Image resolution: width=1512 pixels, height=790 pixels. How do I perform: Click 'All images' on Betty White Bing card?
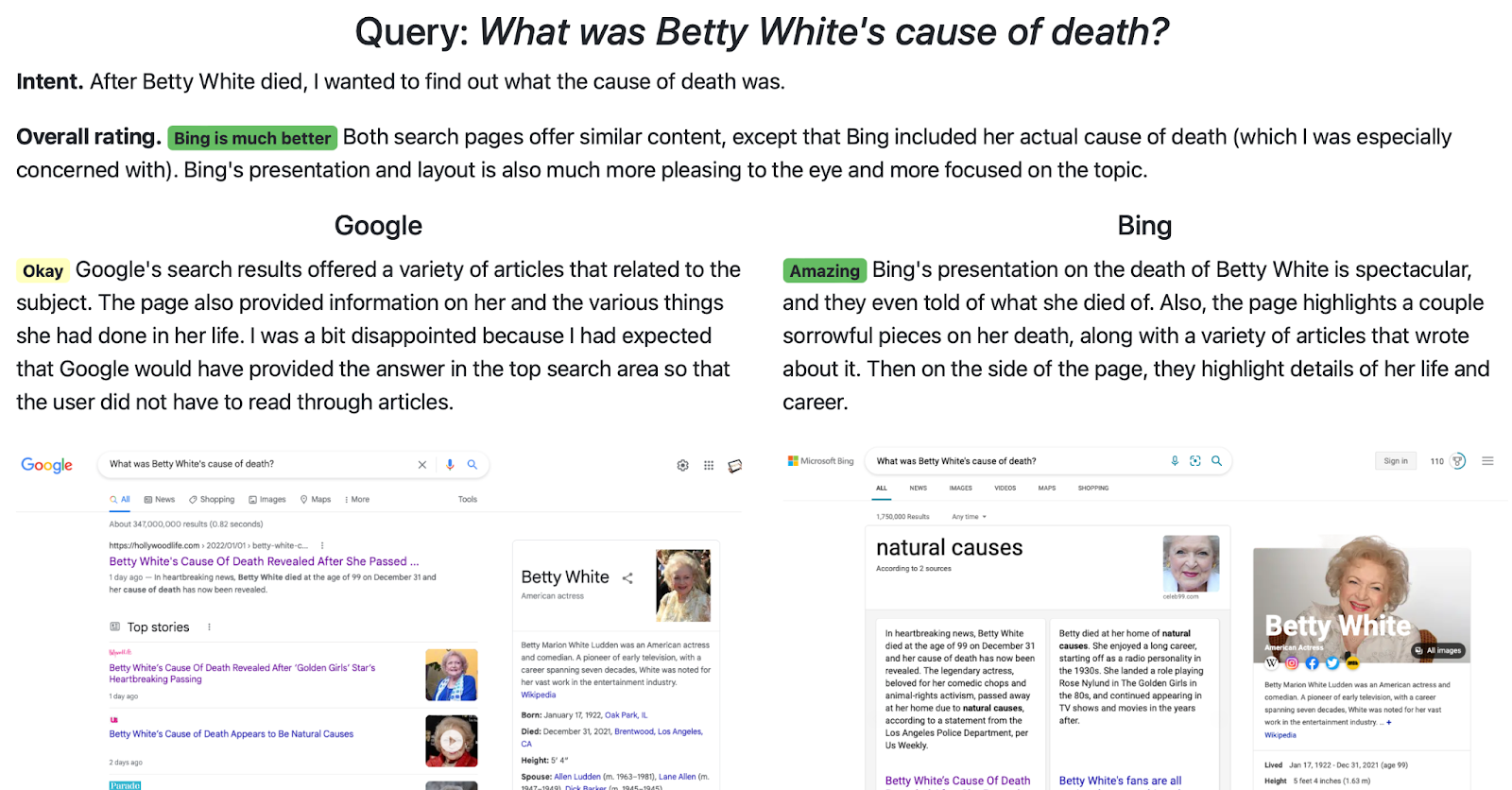1437,650
